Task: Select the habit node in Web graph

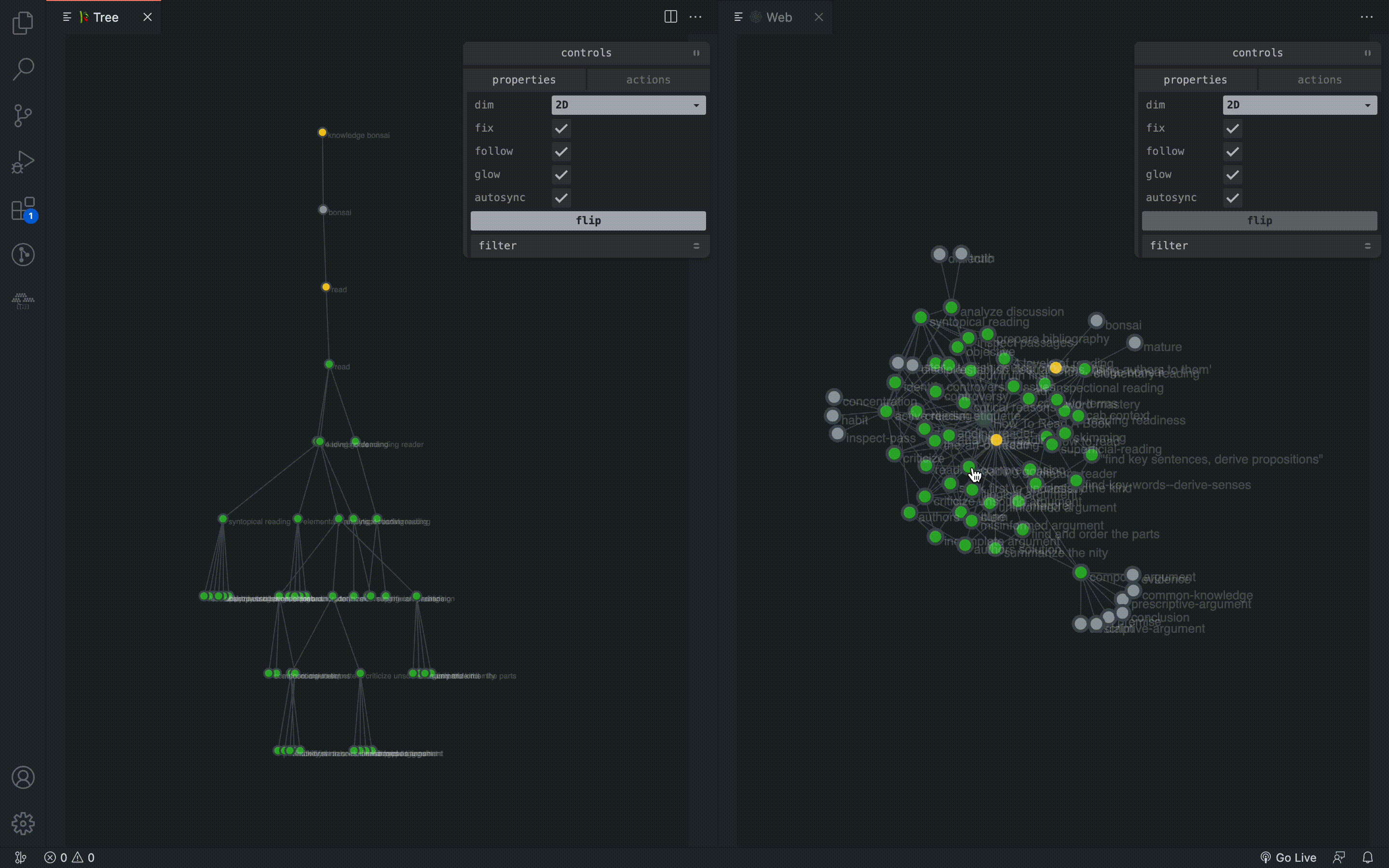Action: coord(832,416)
